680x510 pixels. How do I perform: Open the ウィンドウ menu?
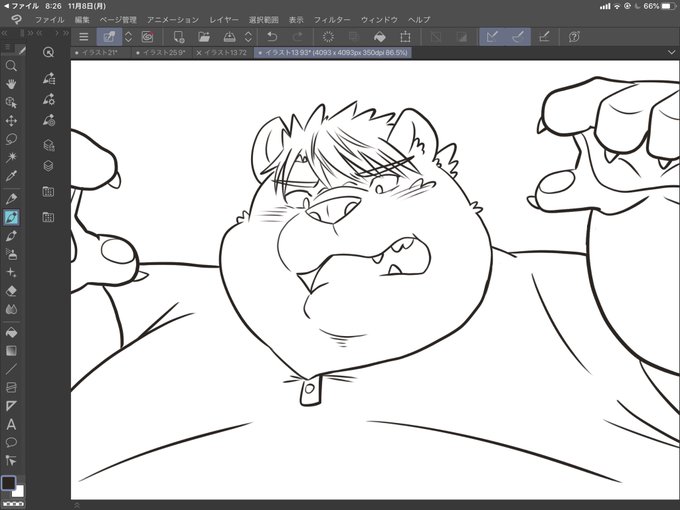(x=379, y=20)
